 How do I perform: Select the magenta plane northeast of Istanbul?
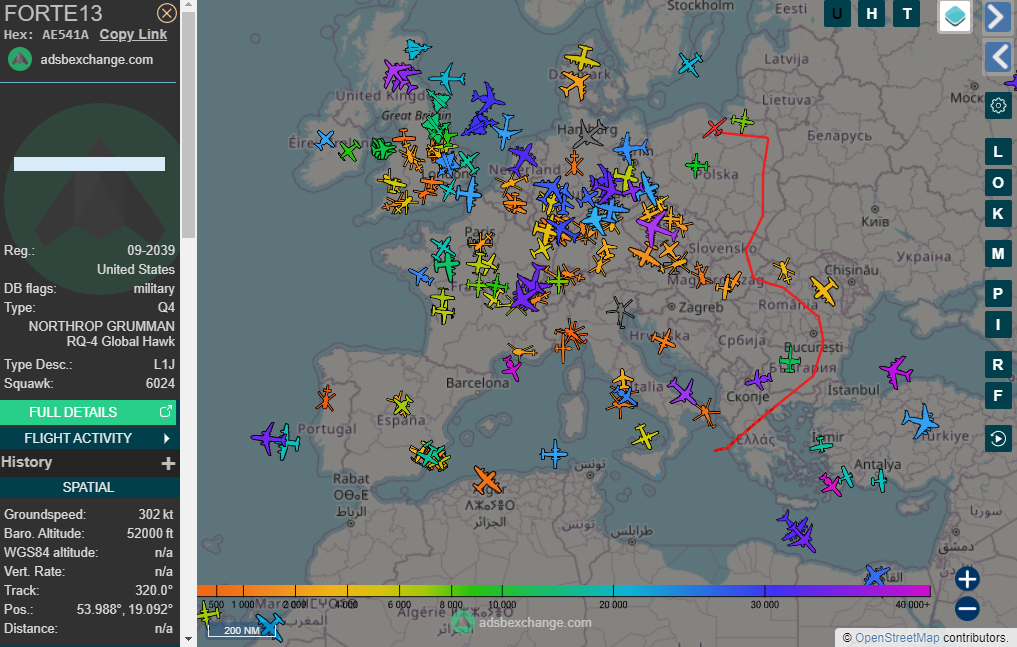pos(896,371)
